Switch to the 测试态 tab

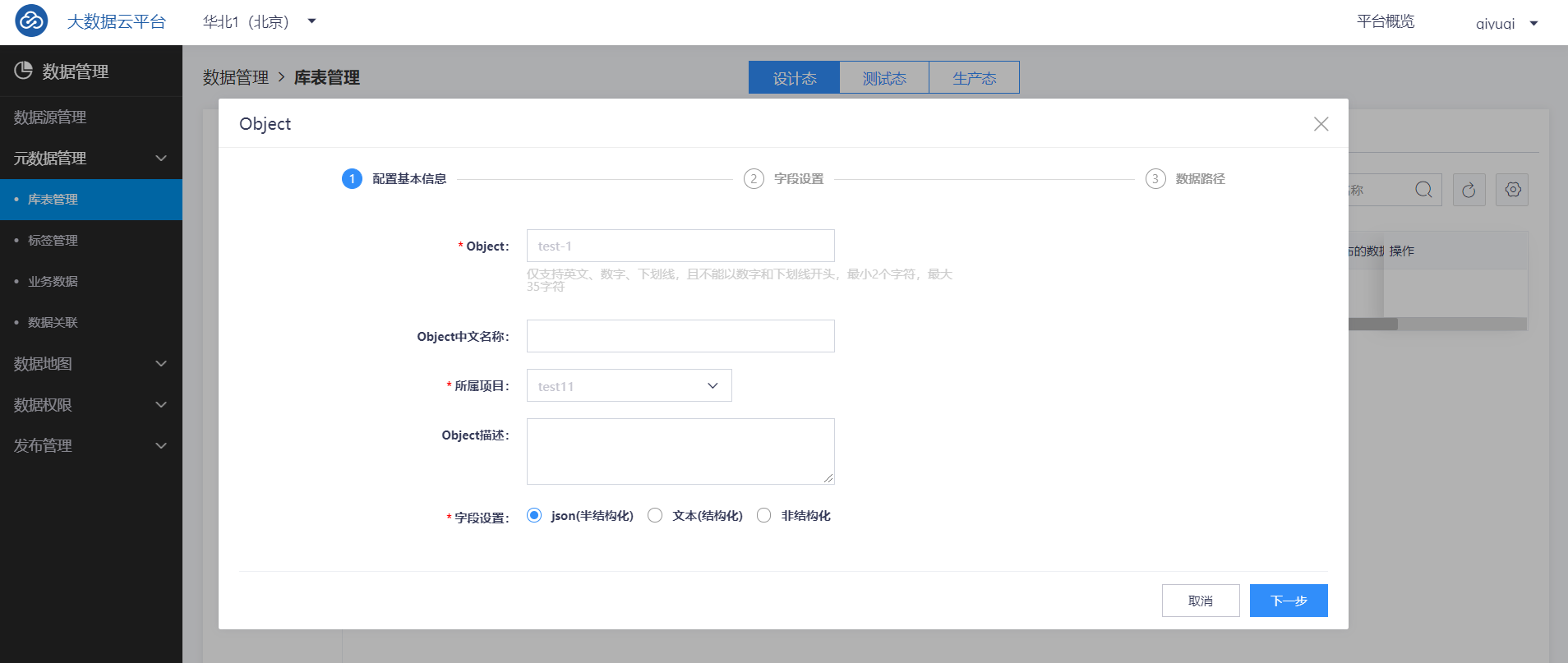click(884, 77)
